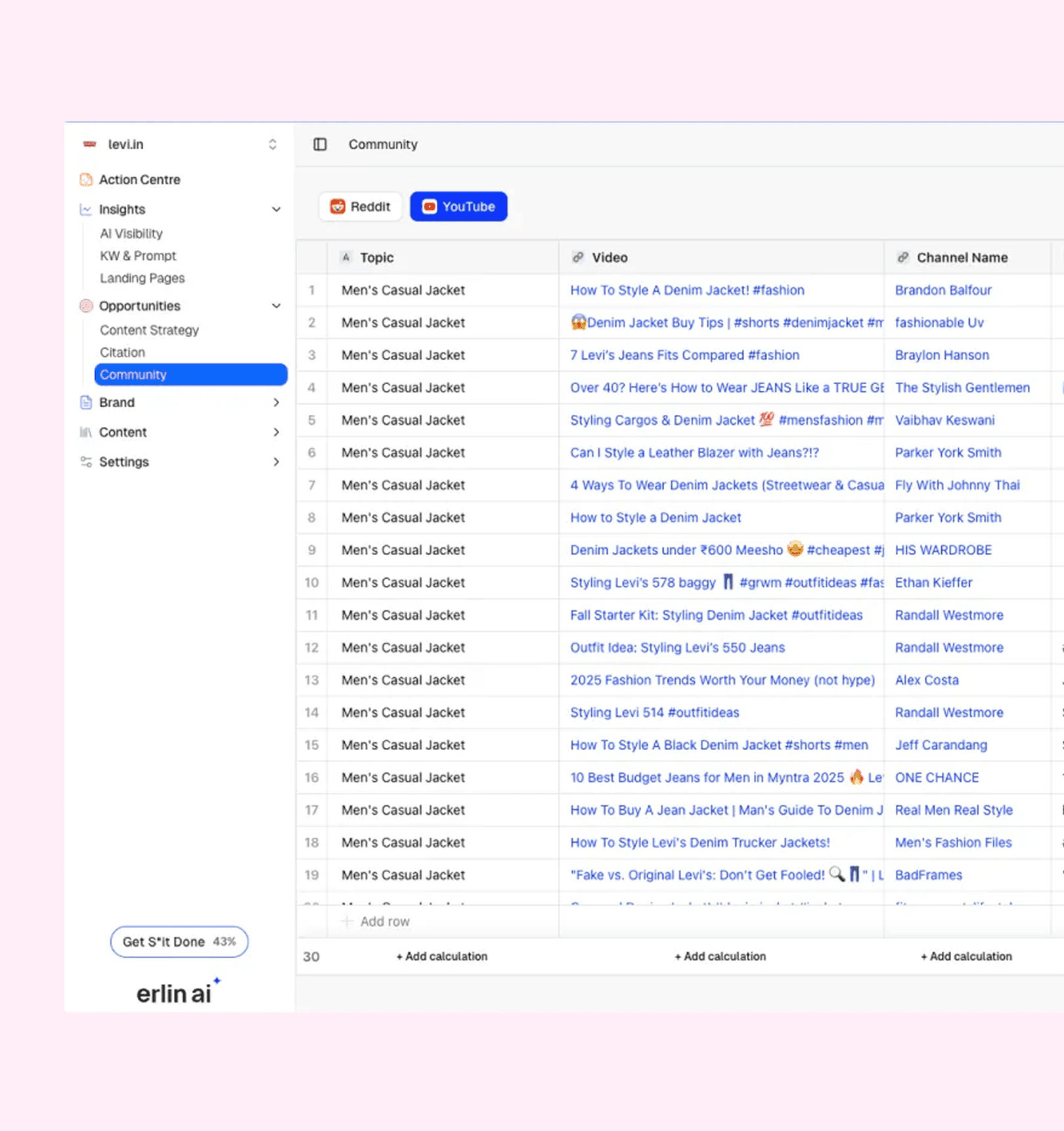Viewport: 1064px width, 1131px height.
Task: Click the Settings sliders icon
Action: (x=86, y=462)
